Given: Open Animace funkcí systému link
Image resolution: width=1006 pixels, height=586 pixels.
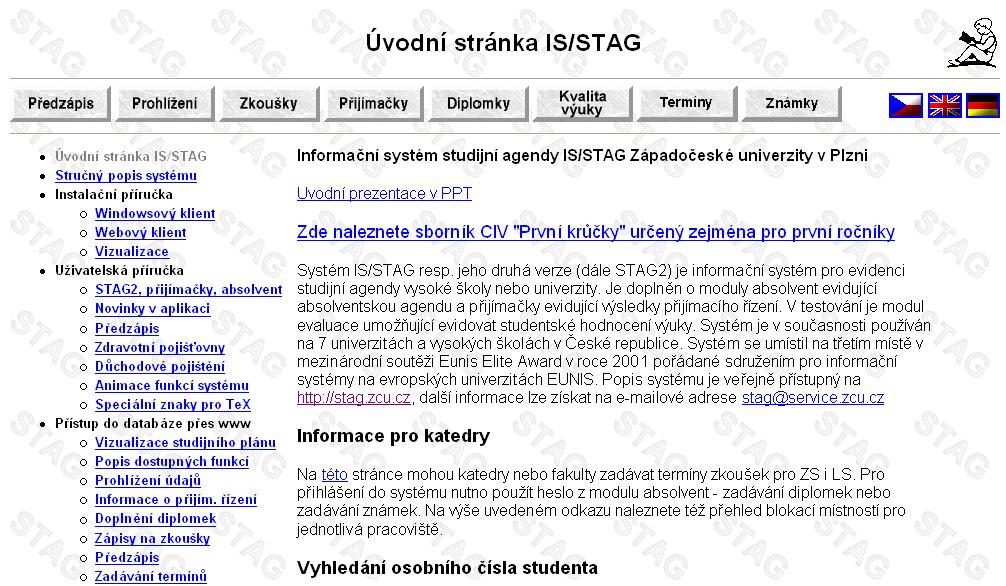Looking at the screenshot, I should 172,385.
